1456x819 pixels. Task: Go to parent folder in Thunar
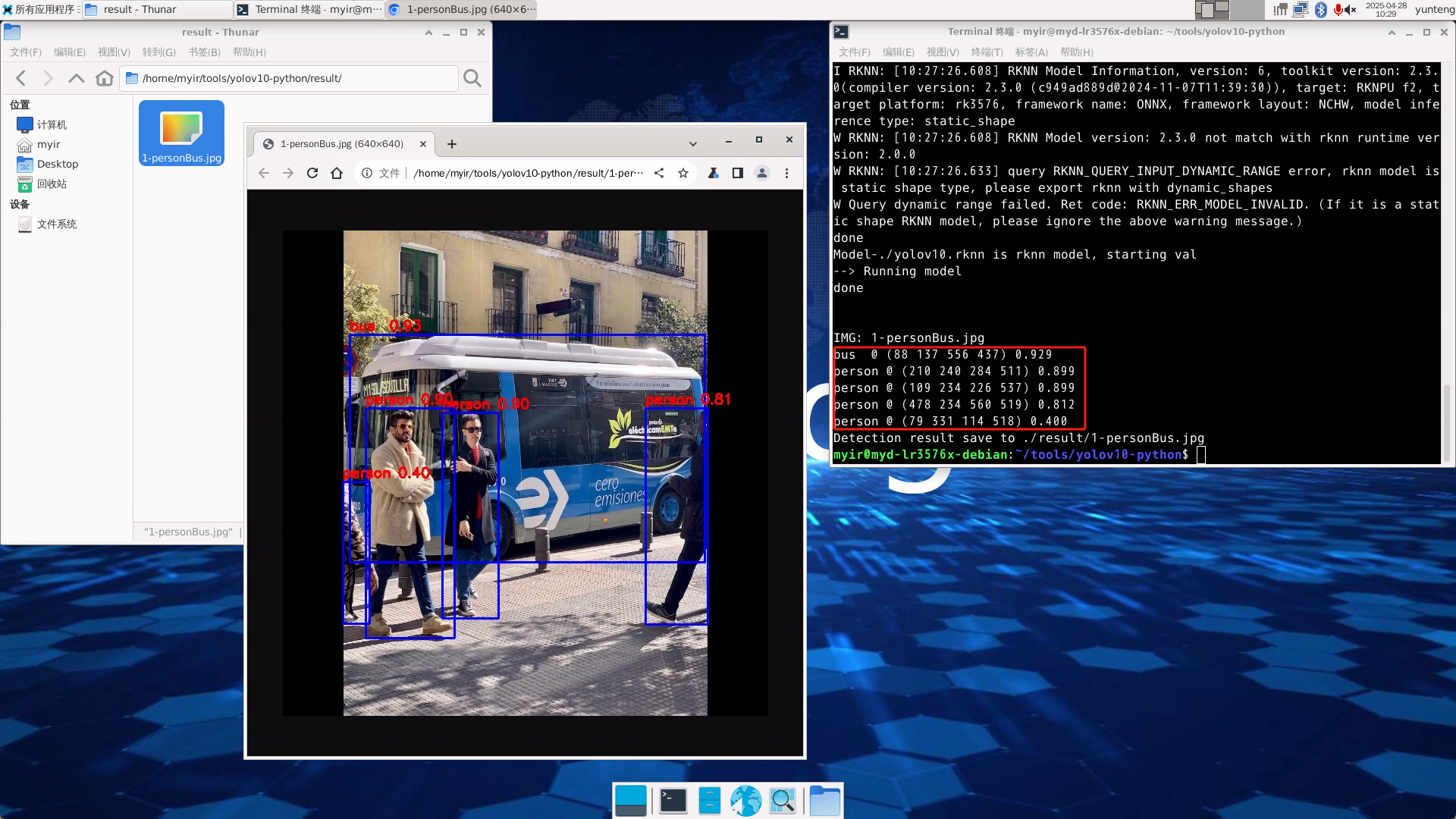(x=76, y=78)
